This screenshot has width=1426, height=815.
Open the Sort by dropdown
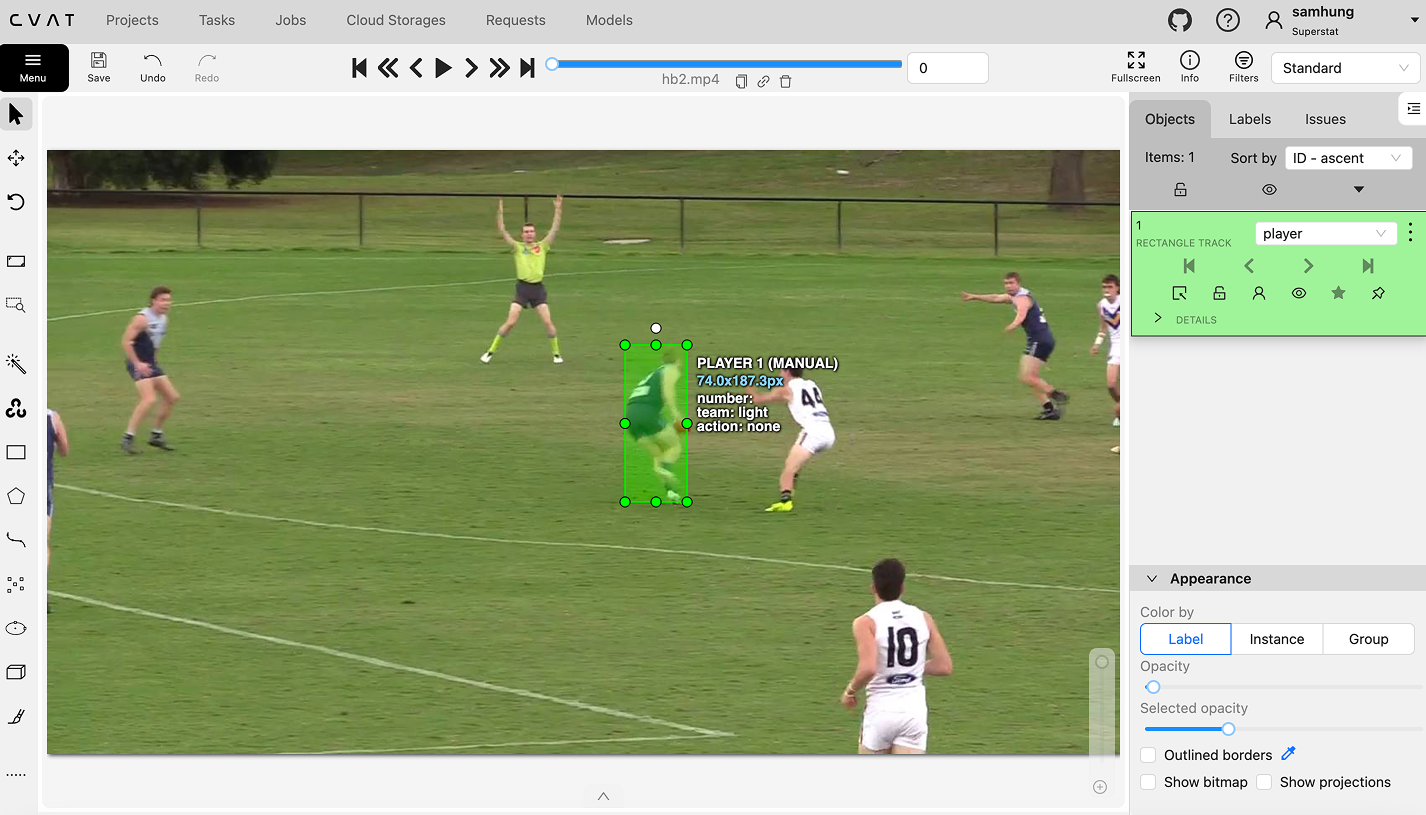pos(1348,157)
